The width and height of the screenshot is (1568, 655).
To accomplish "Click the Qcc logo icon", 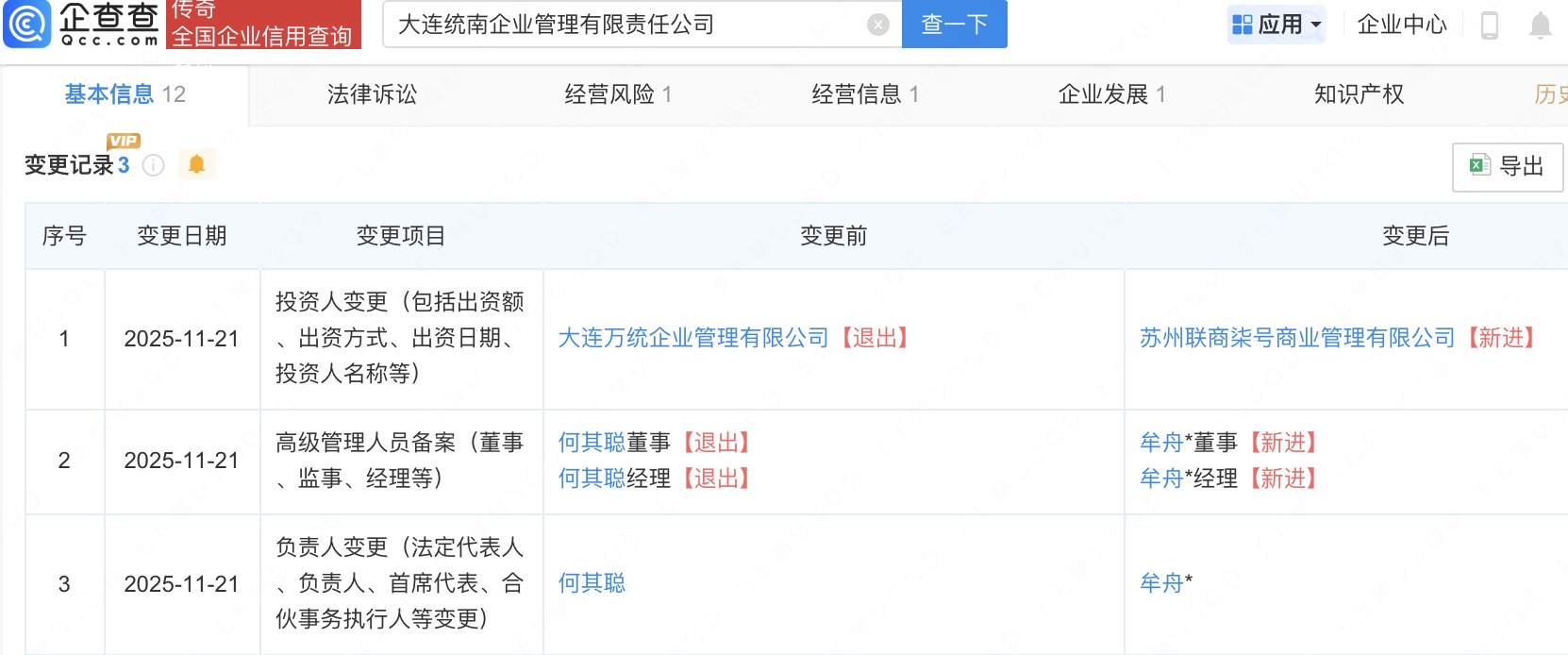I will [x=28, y=25].
